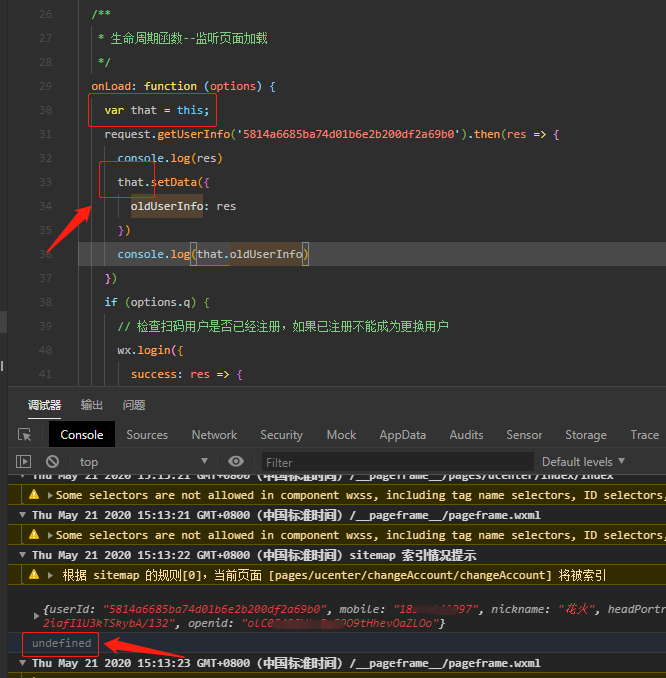666x678 pixels.
Task: Focus the console Filter field
Action: point(397,462)
